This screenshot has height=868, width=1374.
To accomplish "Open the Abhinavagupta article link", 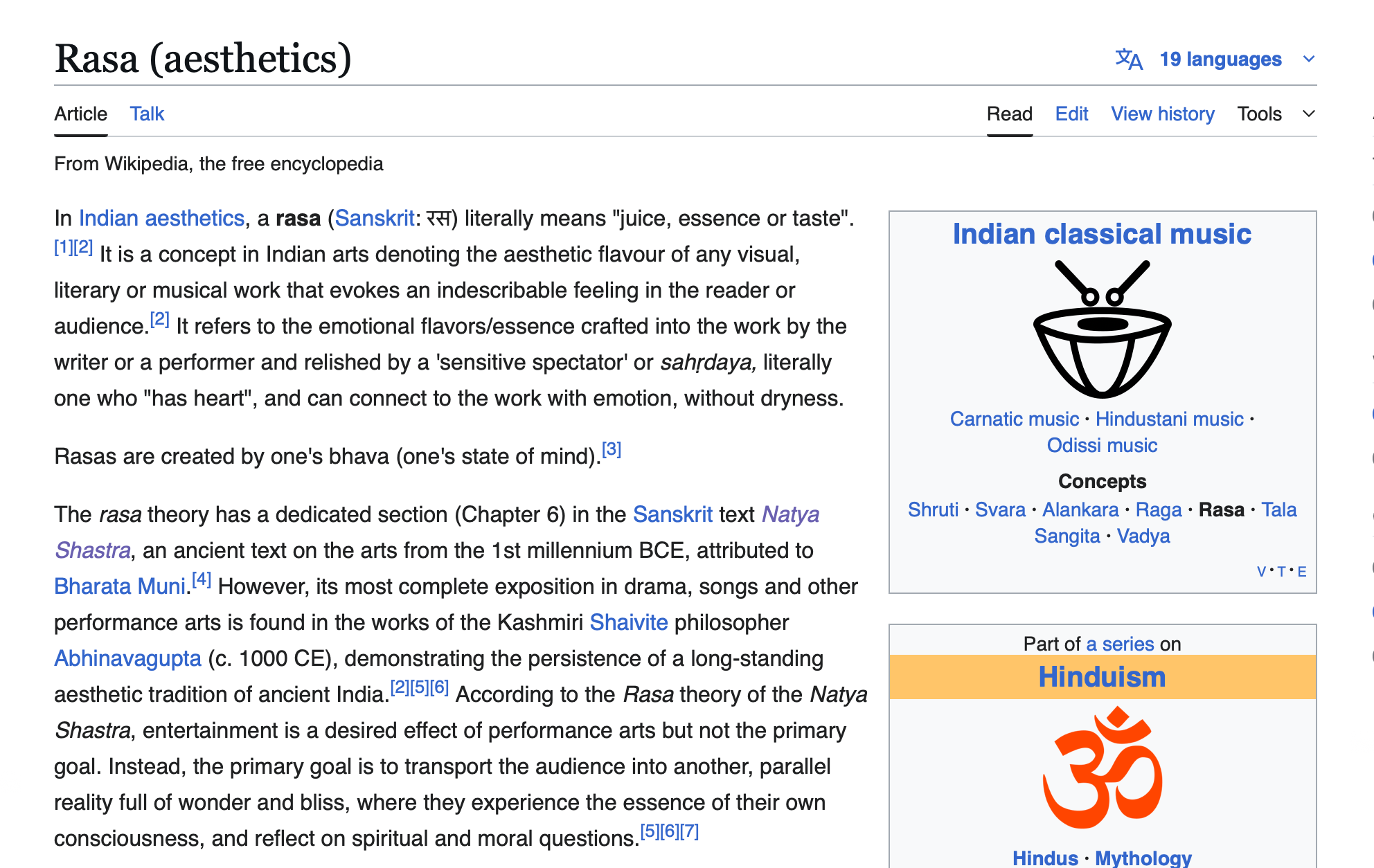I will (x=127, y=658).
